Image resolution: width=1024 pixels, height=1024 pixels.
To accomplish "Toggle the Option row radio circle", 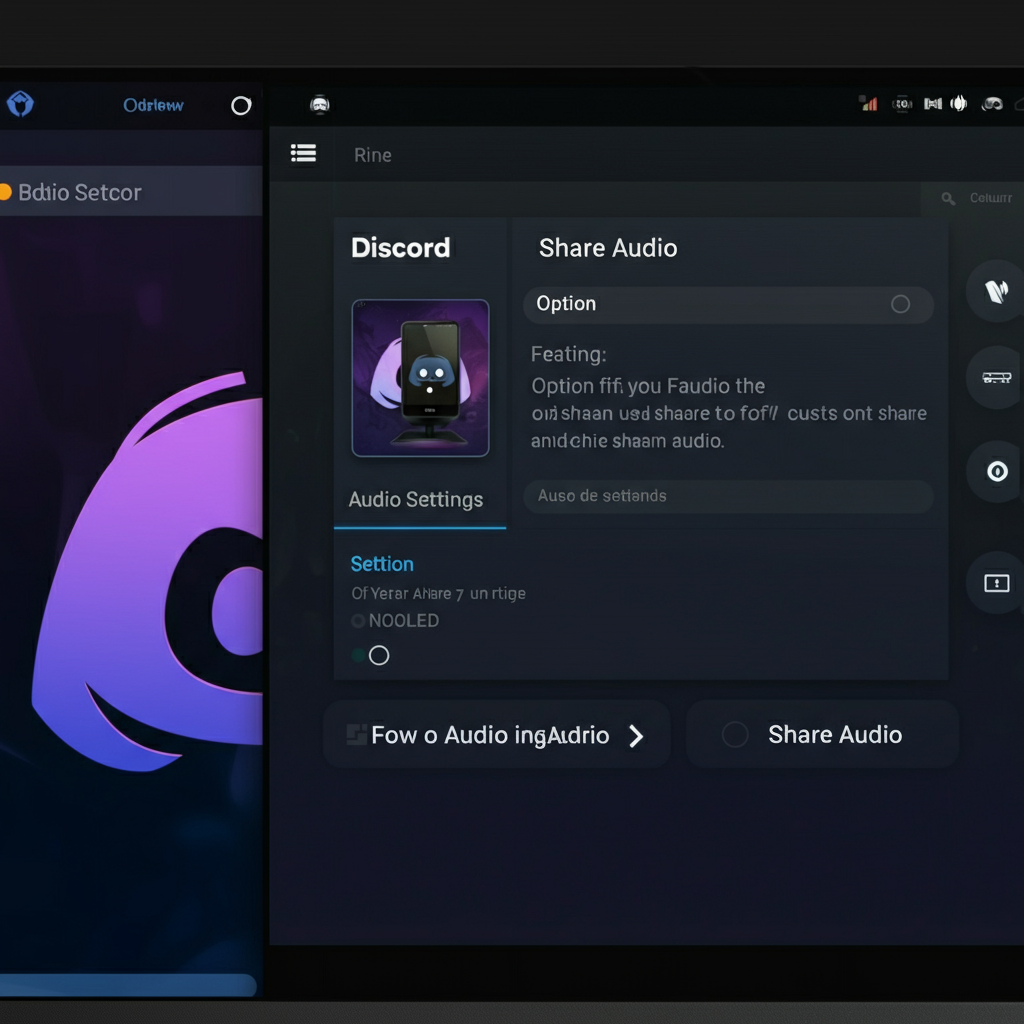I will (x=901, y=304).
